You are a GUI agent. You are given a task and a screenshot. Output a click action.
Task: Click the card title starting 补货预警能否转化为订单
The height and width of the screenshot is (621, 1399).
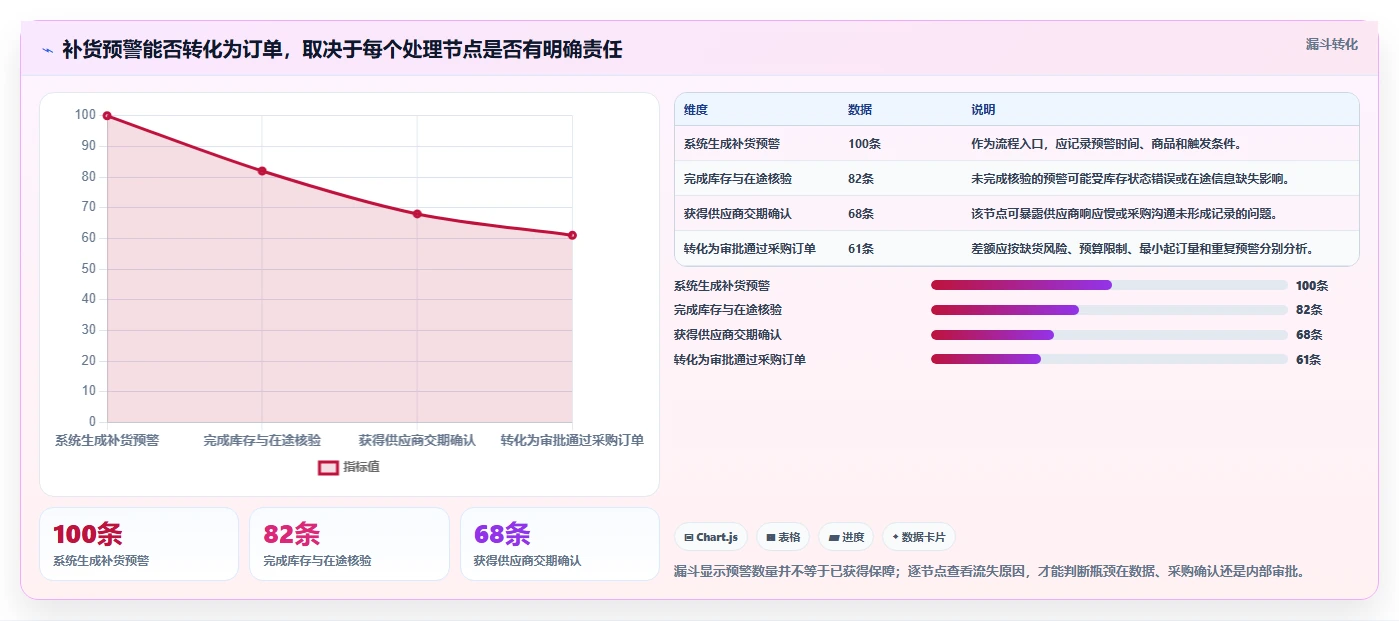[342, 50]
